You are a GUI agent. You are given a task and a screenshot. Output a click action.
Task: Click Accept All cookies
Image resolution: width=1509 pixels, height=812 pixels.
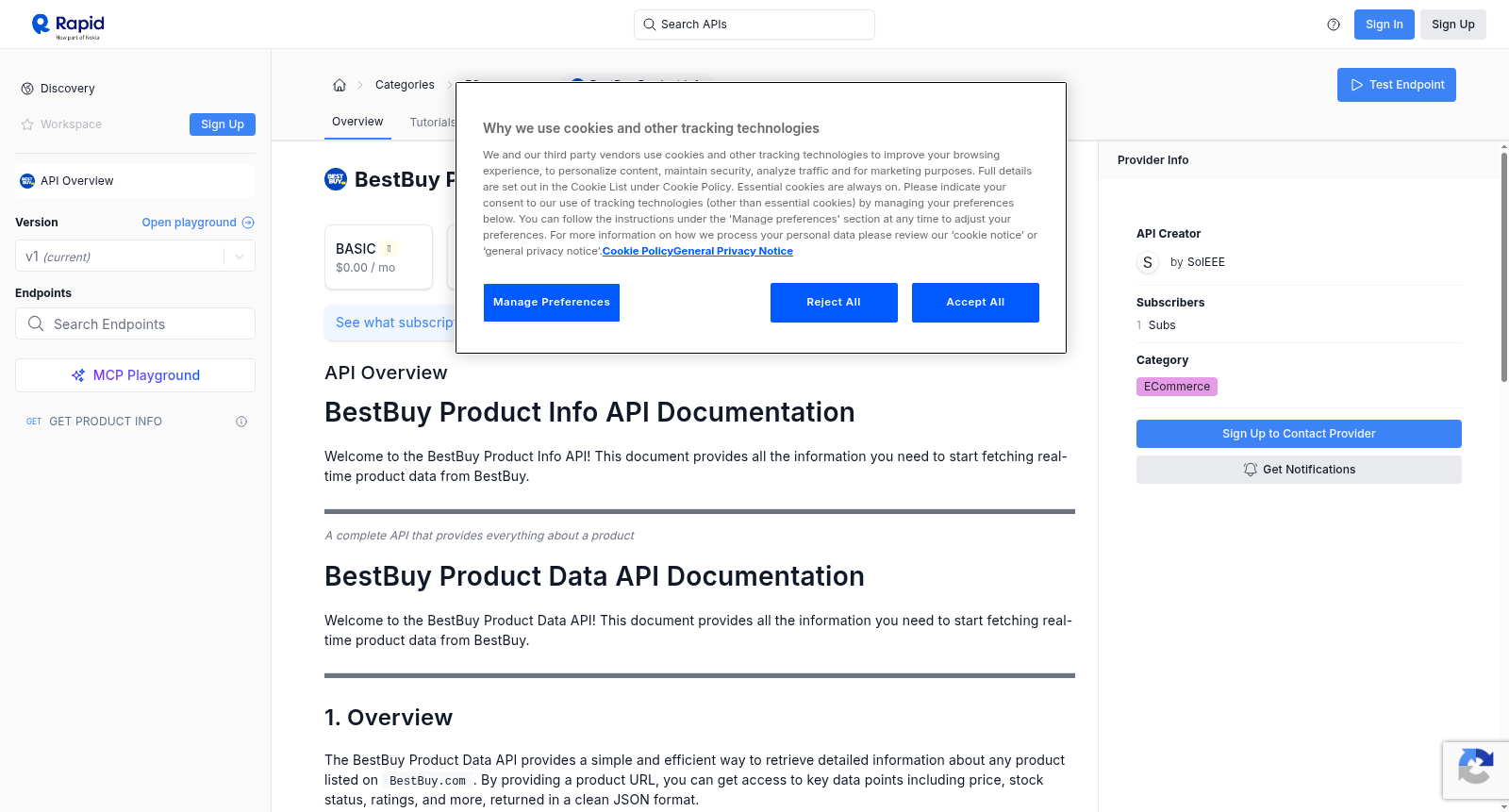coord(975,303)
